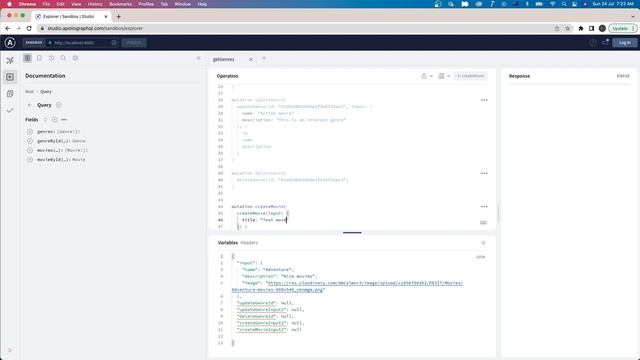The height and width of the screenshot is (360, 640).
Task: Open the help icon in header
Action: (x=593, y=42)
